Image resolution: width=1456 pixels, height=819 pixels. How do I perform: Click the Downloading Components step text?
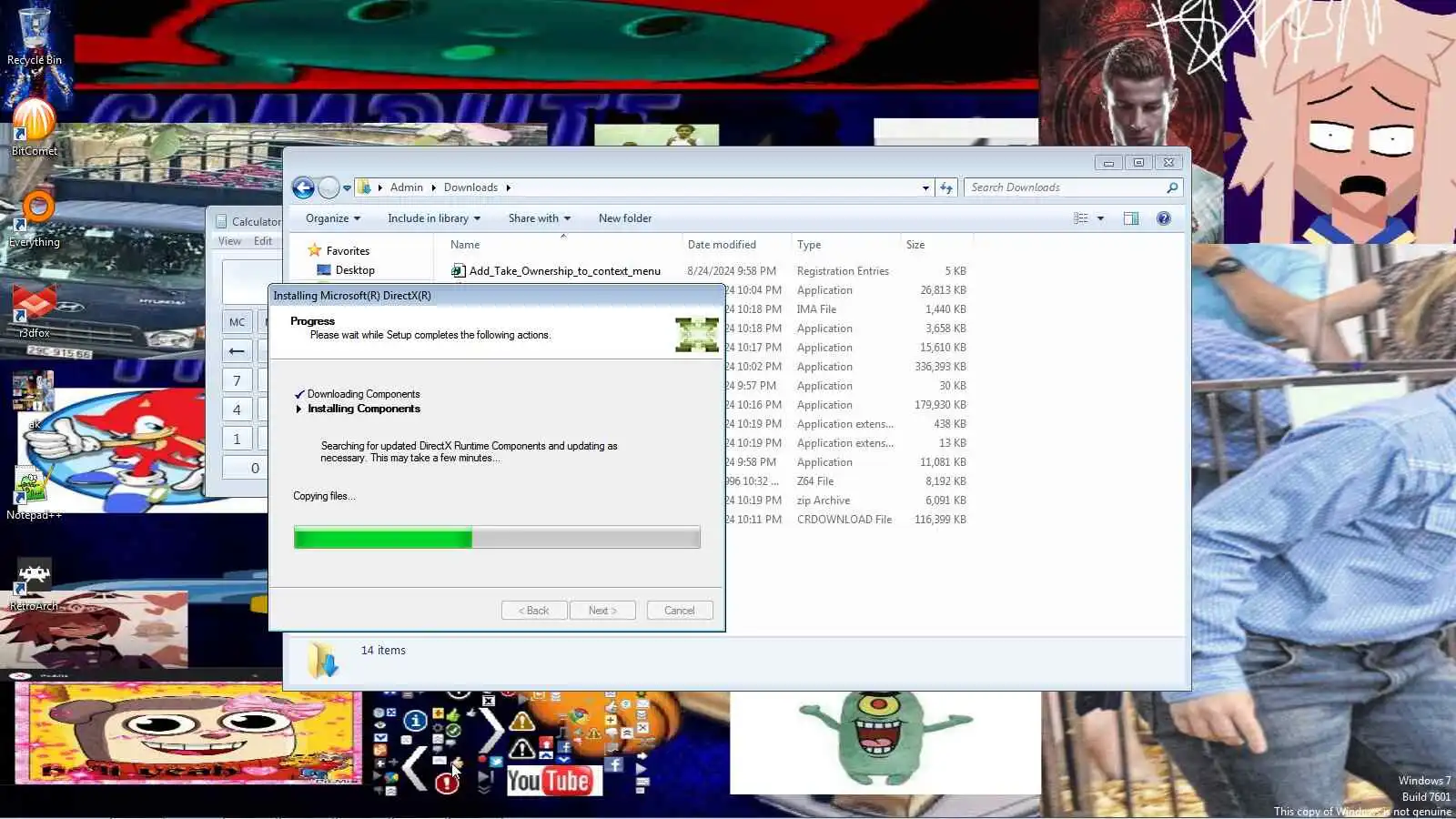coord(364,394)
